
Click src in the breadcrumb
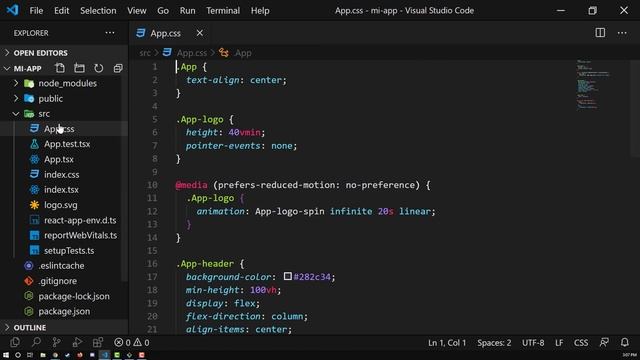(144, 53)
